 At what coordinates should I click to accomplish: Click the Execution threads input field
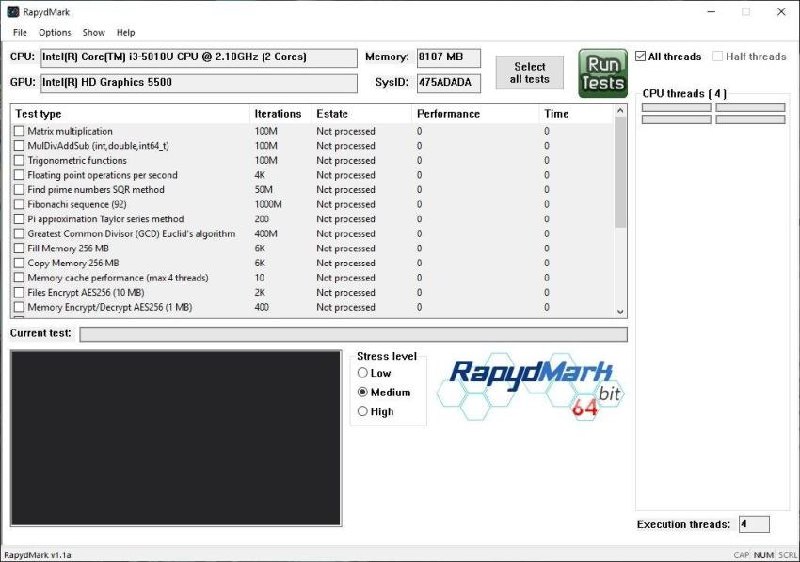(754, 524)
